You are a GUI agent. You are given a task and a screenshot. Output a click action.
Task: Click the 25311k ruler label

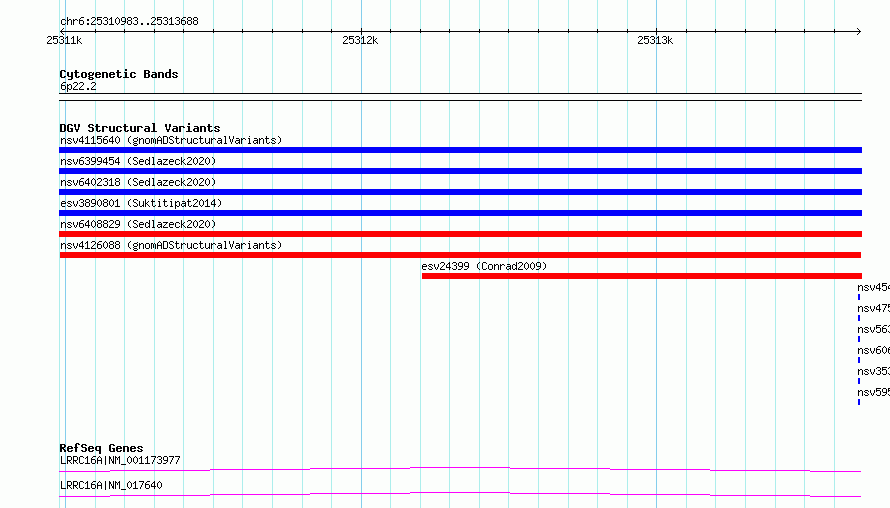(64, 40)
